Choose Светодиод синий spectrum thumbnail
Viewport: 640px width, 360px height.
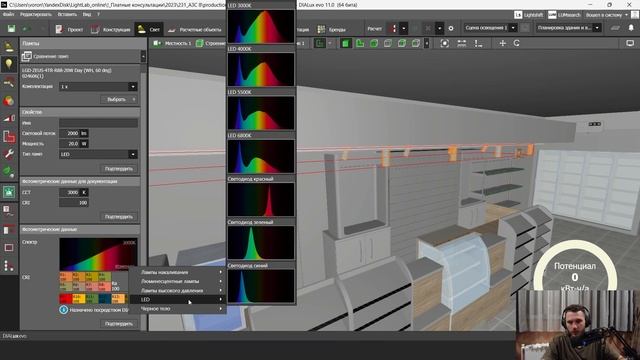pos(261,286)
